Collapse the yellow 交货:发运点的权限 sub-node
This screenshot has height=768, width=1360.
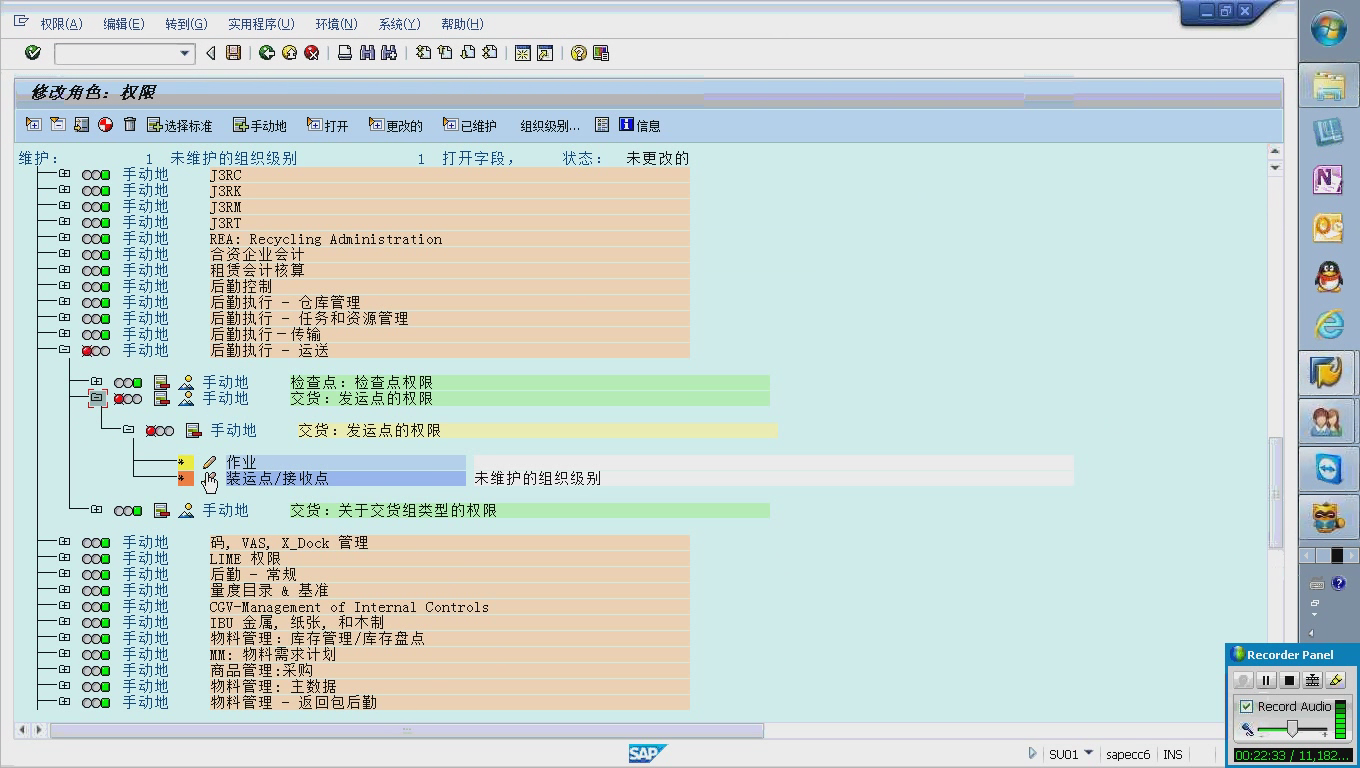tap(128, 430)
